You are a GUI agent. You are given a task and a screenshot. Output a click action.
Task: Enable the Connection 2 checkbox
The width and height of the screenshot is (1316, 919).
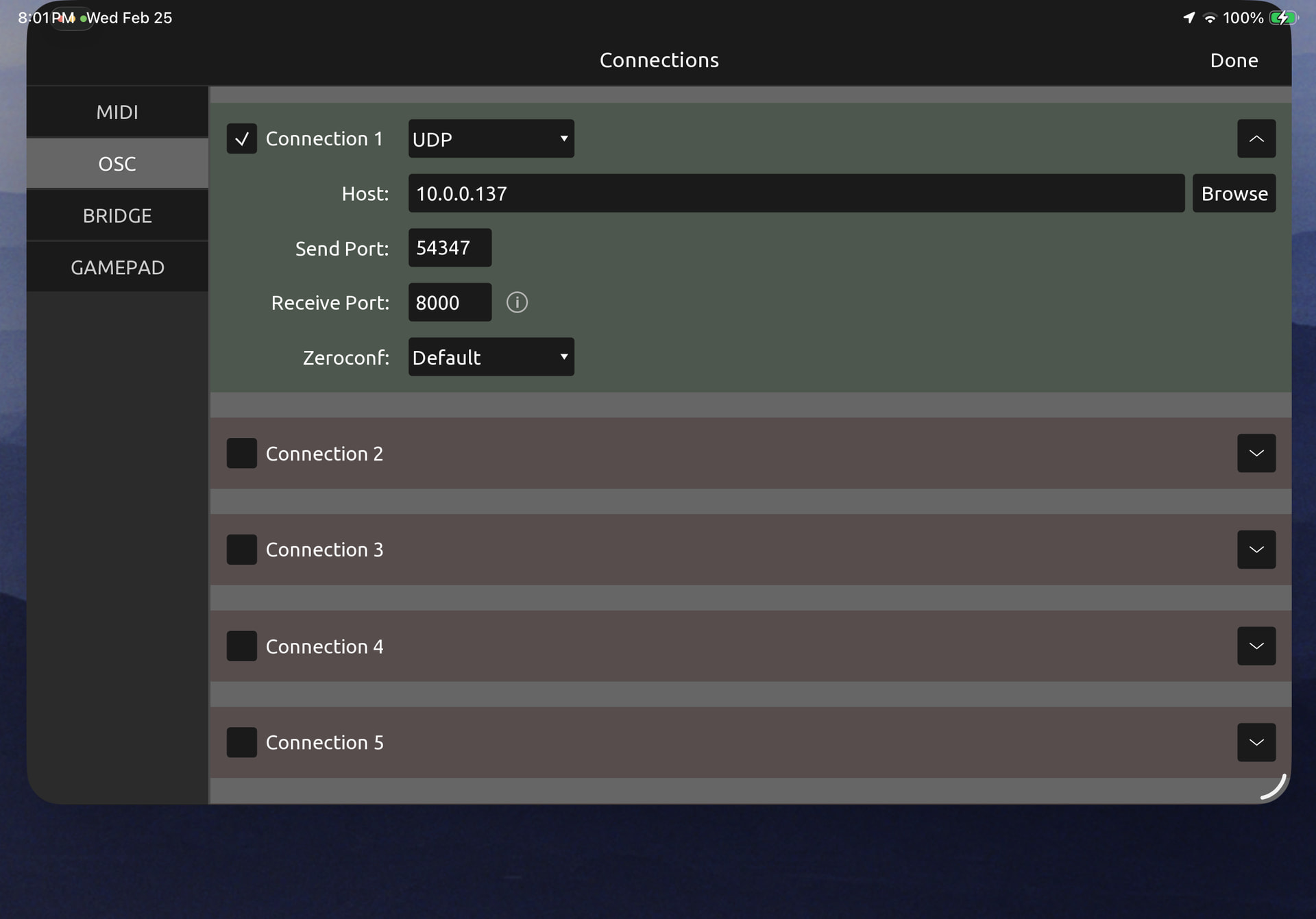241,454
